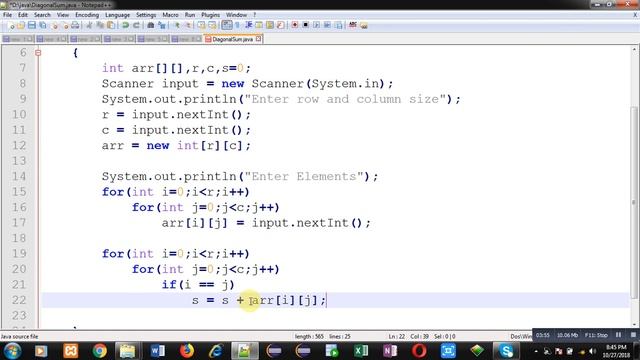Click the Save All toolbar icon
The height and width of the screenshot is (360, 640).
pos(42,25)
